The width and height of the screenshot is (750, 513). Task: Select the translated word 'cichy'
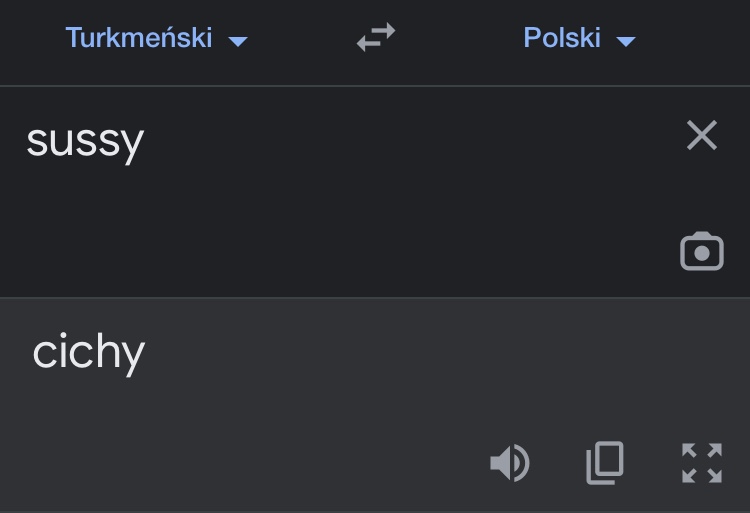point(89,352)
